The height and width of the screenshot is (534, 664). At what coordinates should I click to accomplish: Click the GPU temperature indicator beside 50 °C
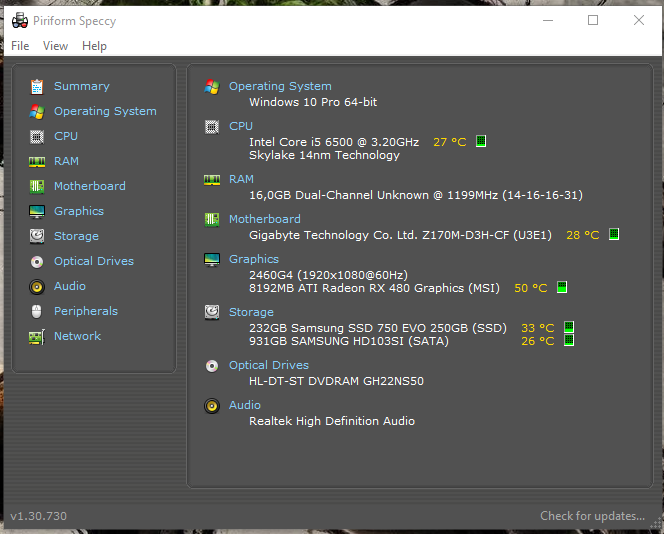pos(562,287)
